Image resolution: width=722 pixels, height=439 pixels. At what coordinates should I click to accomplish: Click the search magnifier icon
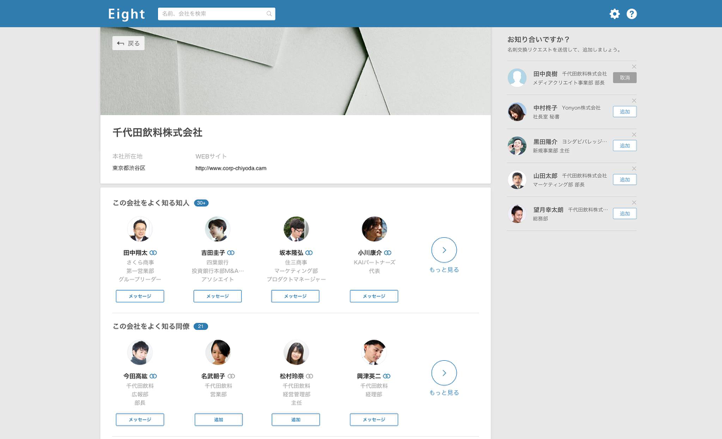[x=269, y=14]
